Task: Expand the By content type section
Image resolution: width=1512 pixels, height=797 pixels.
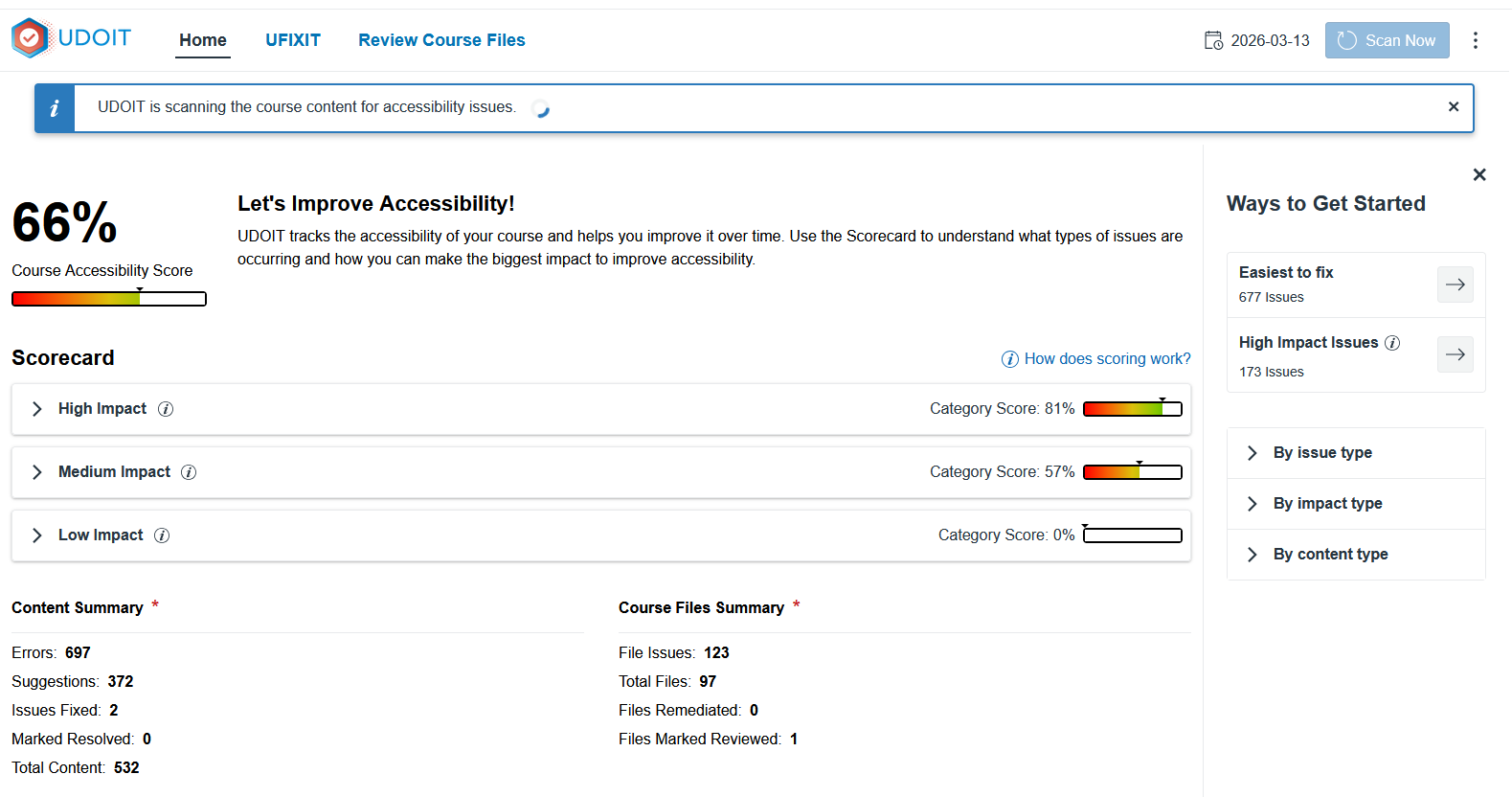Action: pyautogui.click(x=1356, y=555)
